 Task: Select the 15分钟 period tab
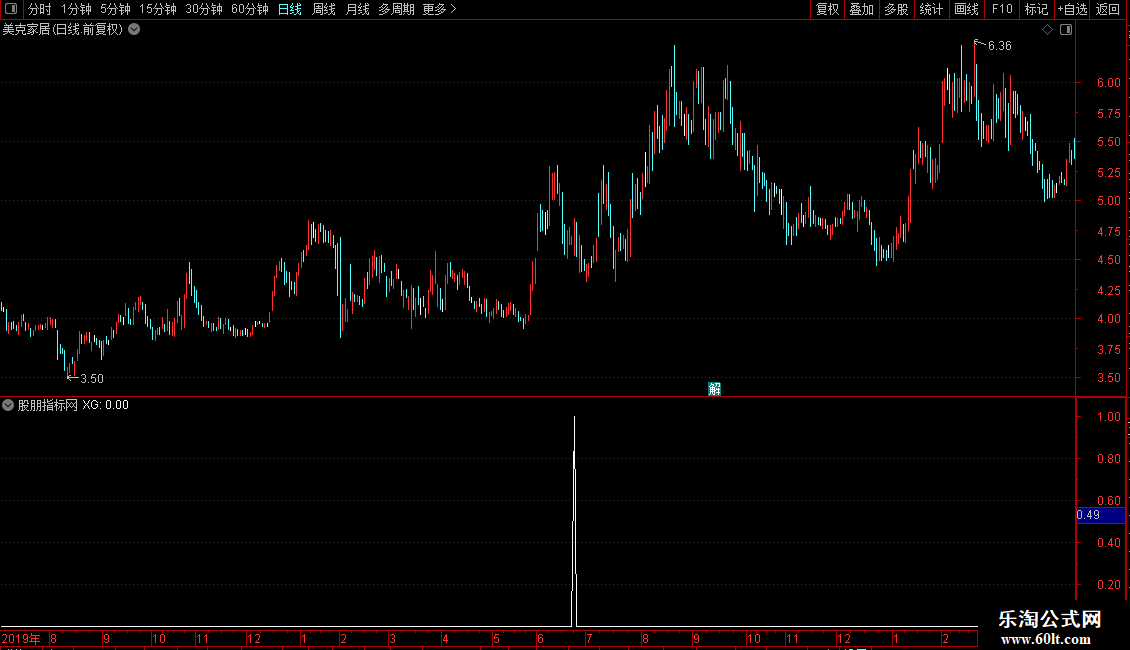tap(158, 9)
